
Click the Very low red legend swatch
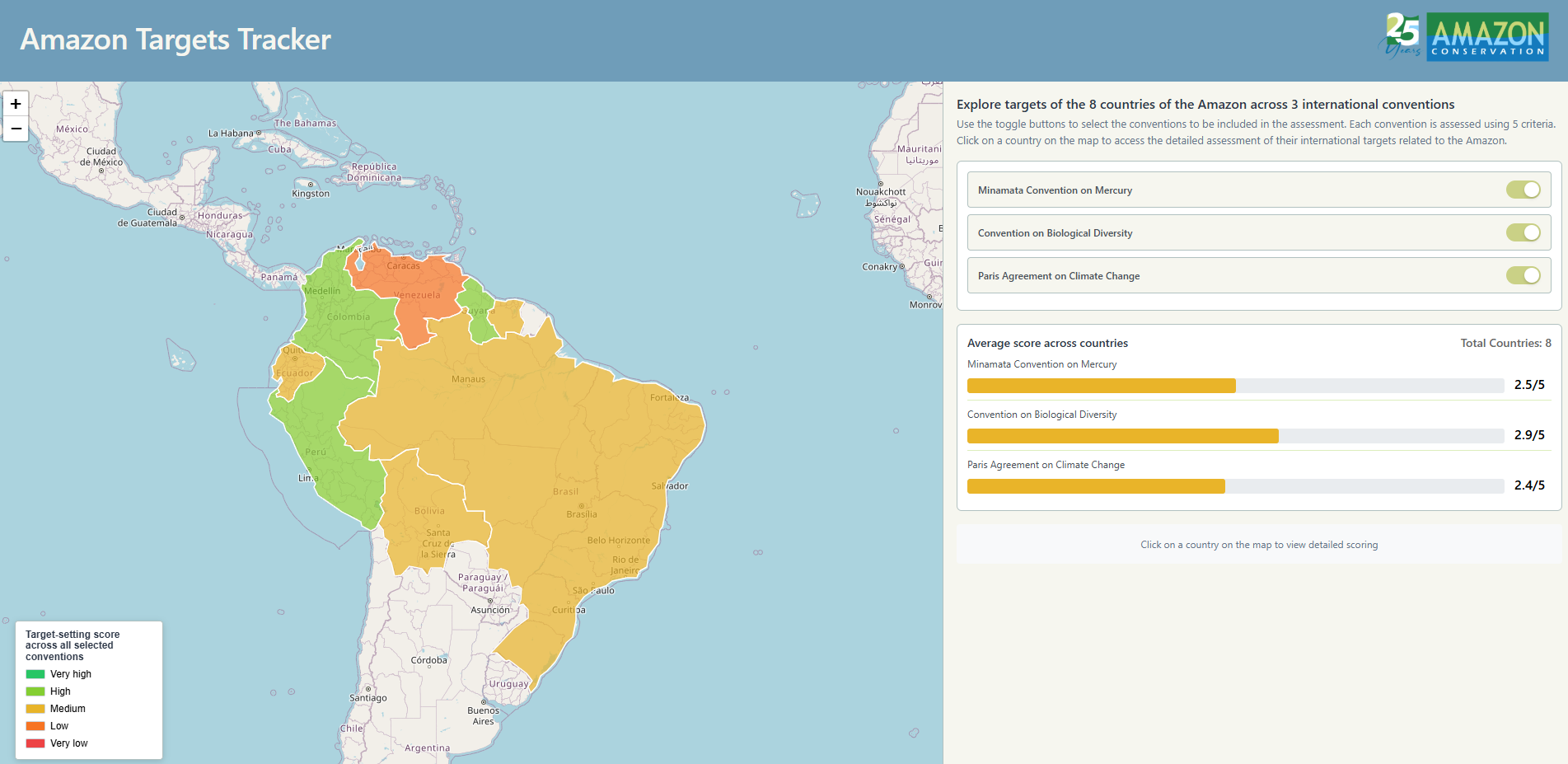(35, 743)
